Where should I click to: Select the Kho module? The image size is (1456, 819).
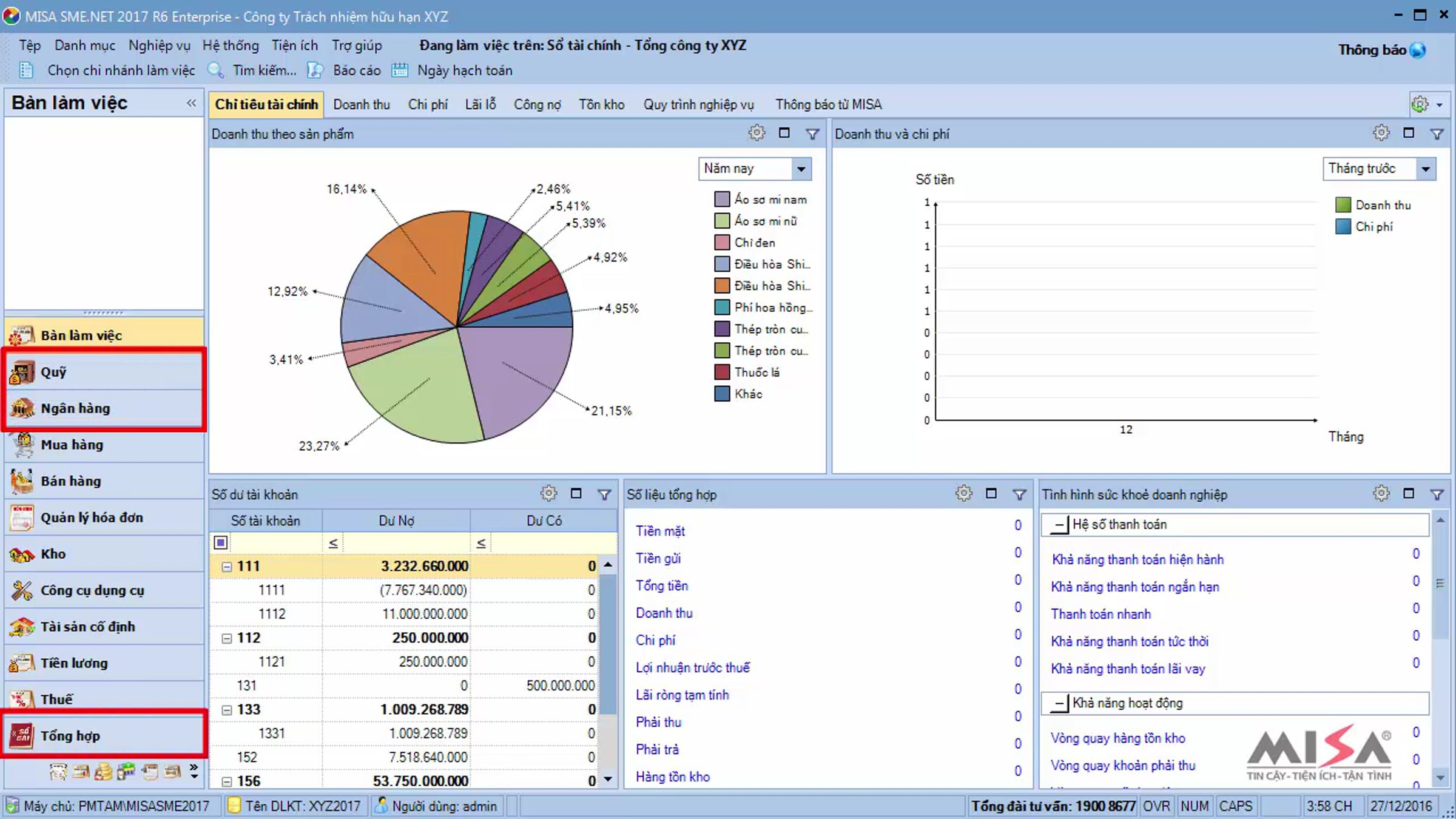(x=104, y=554)
